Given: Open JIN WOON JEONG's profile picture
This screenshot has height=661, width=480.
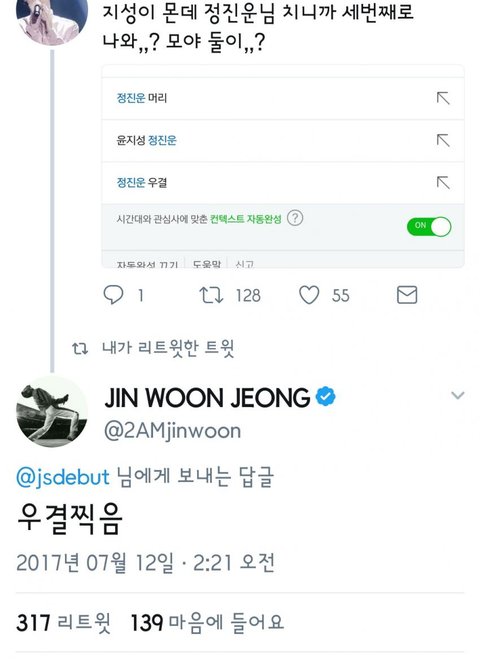Looking at the screenshot, I should click(52, 412).
